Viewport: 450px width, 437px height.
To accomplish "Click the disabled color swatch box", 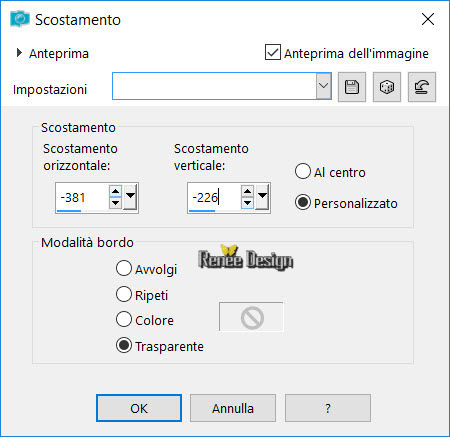I will pos(251,317).
